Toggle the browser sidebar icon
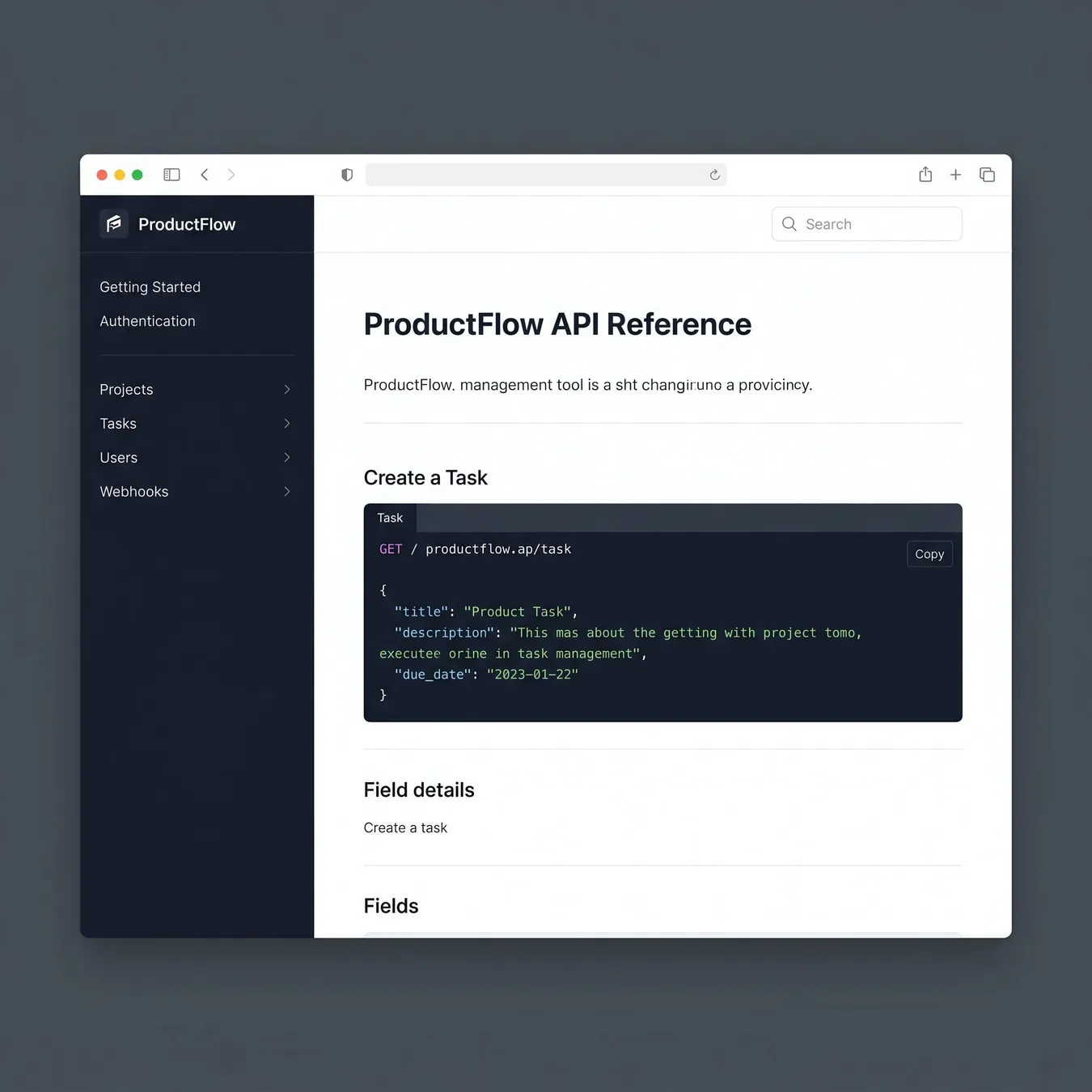 [171, 175]
